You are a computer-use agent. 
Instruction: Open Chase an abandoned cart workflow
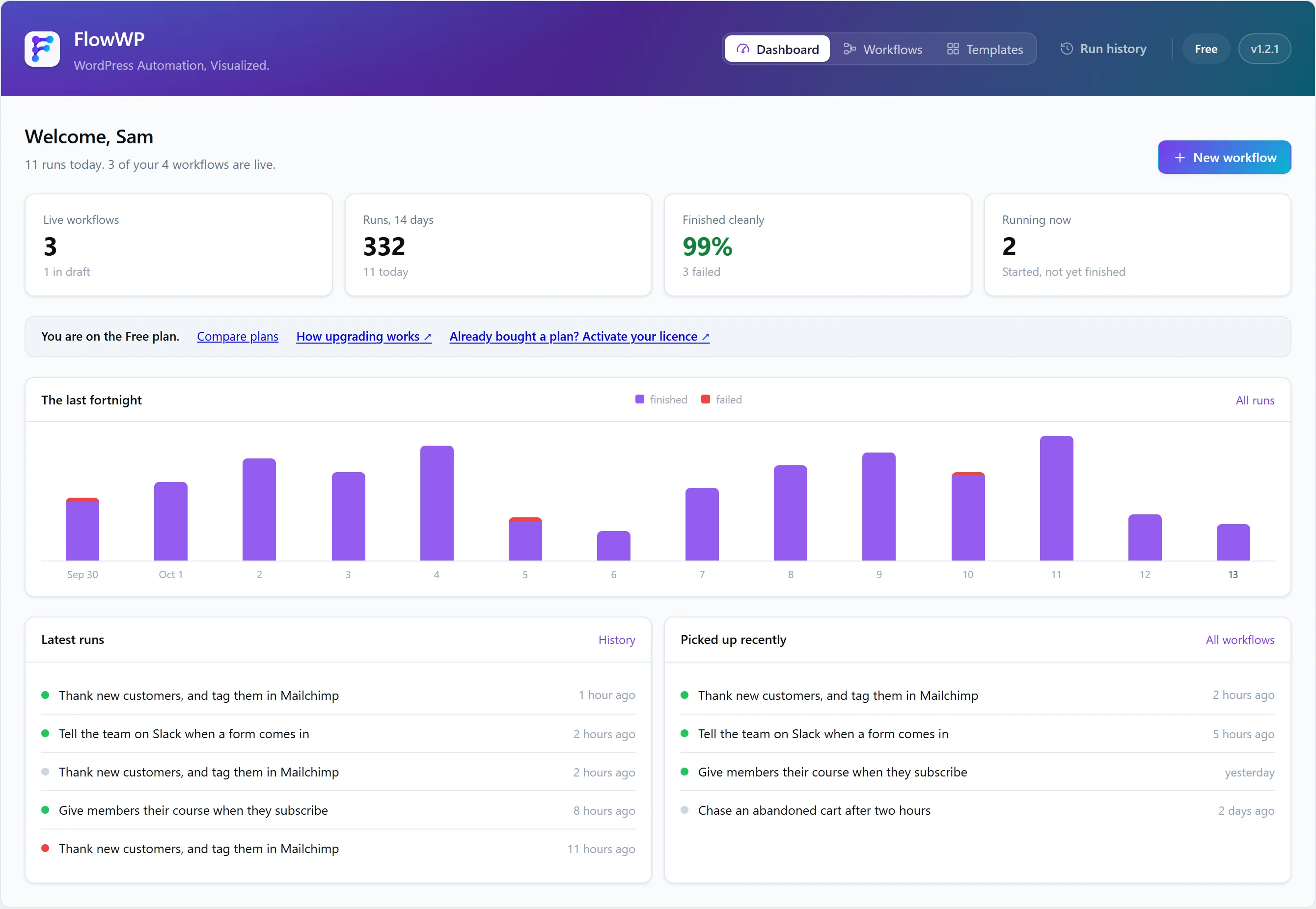click(x=977, y=810)
